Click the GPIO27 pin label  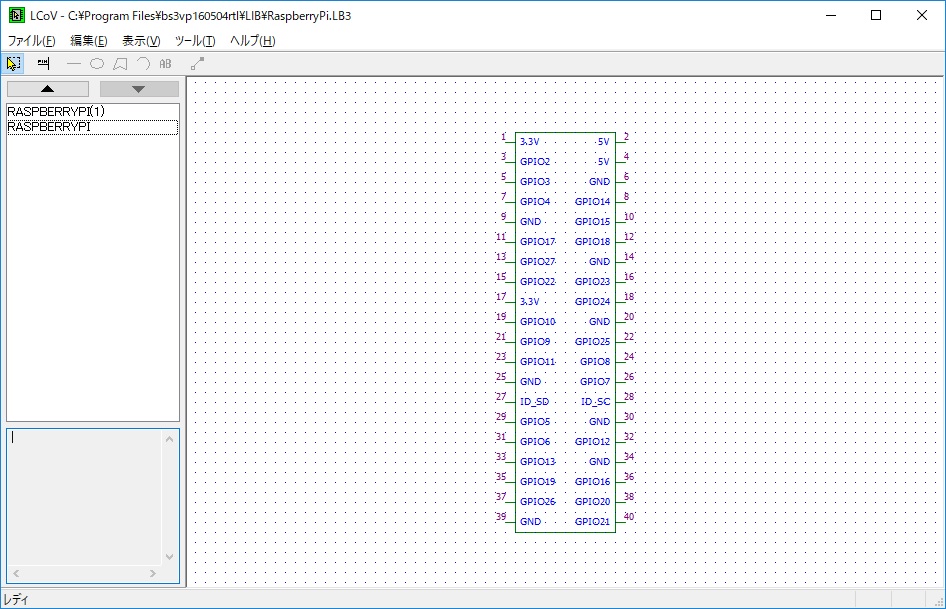pyautogui.click(x=538, y=261)
